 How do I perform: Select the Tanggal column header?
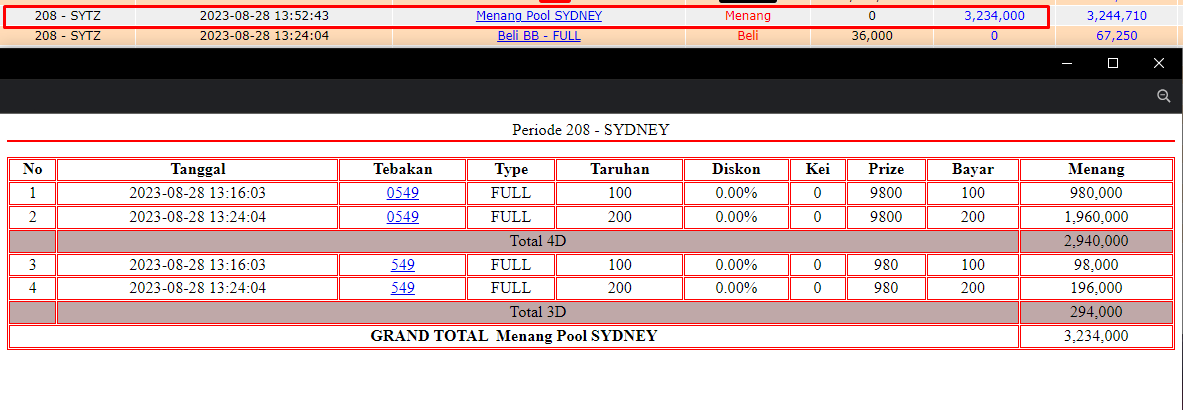click(198, 170)
